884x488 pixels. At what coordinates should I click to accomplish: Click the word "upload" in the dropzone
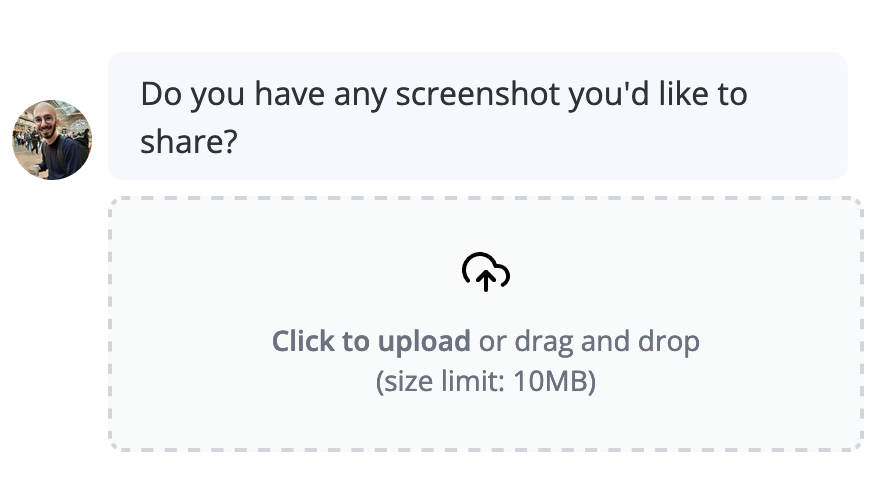coord(424,342)
